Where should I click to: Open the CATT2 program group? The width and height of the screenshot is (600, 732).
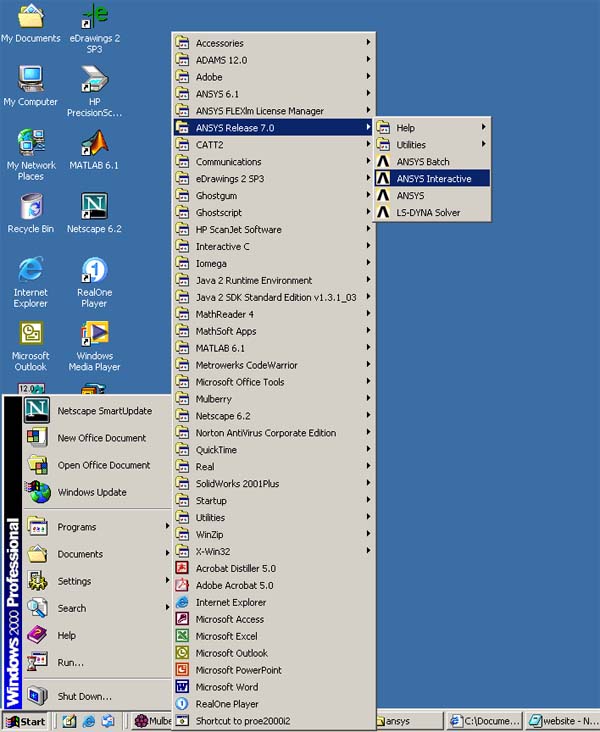click(274, 145)
